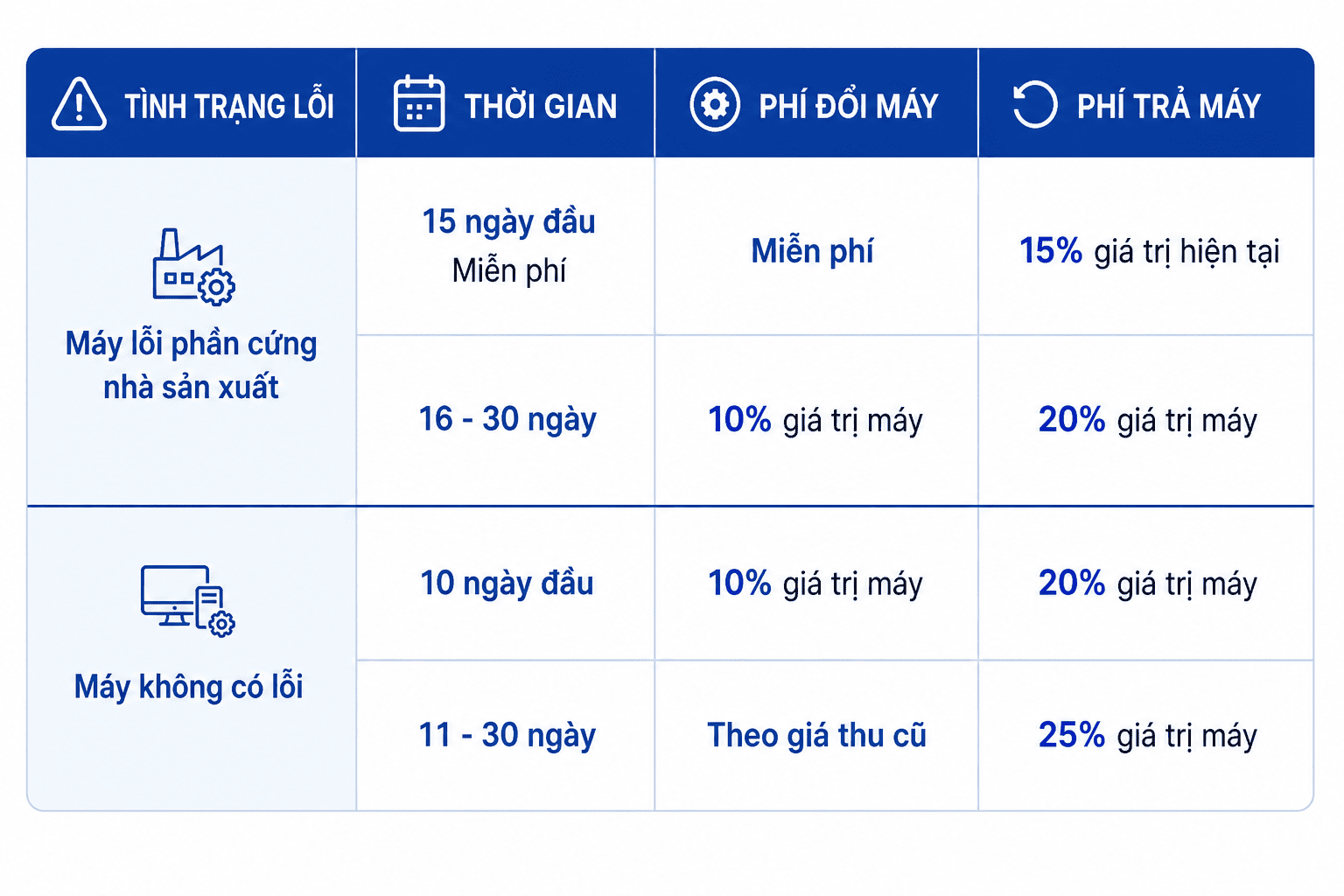This screenshot has height=896, width=1344.
Task: Click the computer monitor with gear icon
Action: coord(188,600)
